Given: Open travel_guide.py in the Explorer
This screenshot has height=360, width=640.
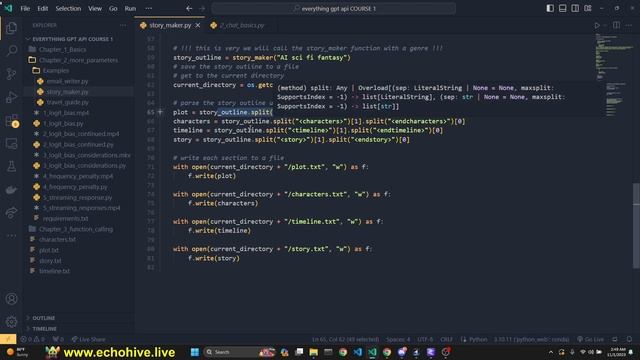Looking at the screenshot, I should click(x=68, y=102).
